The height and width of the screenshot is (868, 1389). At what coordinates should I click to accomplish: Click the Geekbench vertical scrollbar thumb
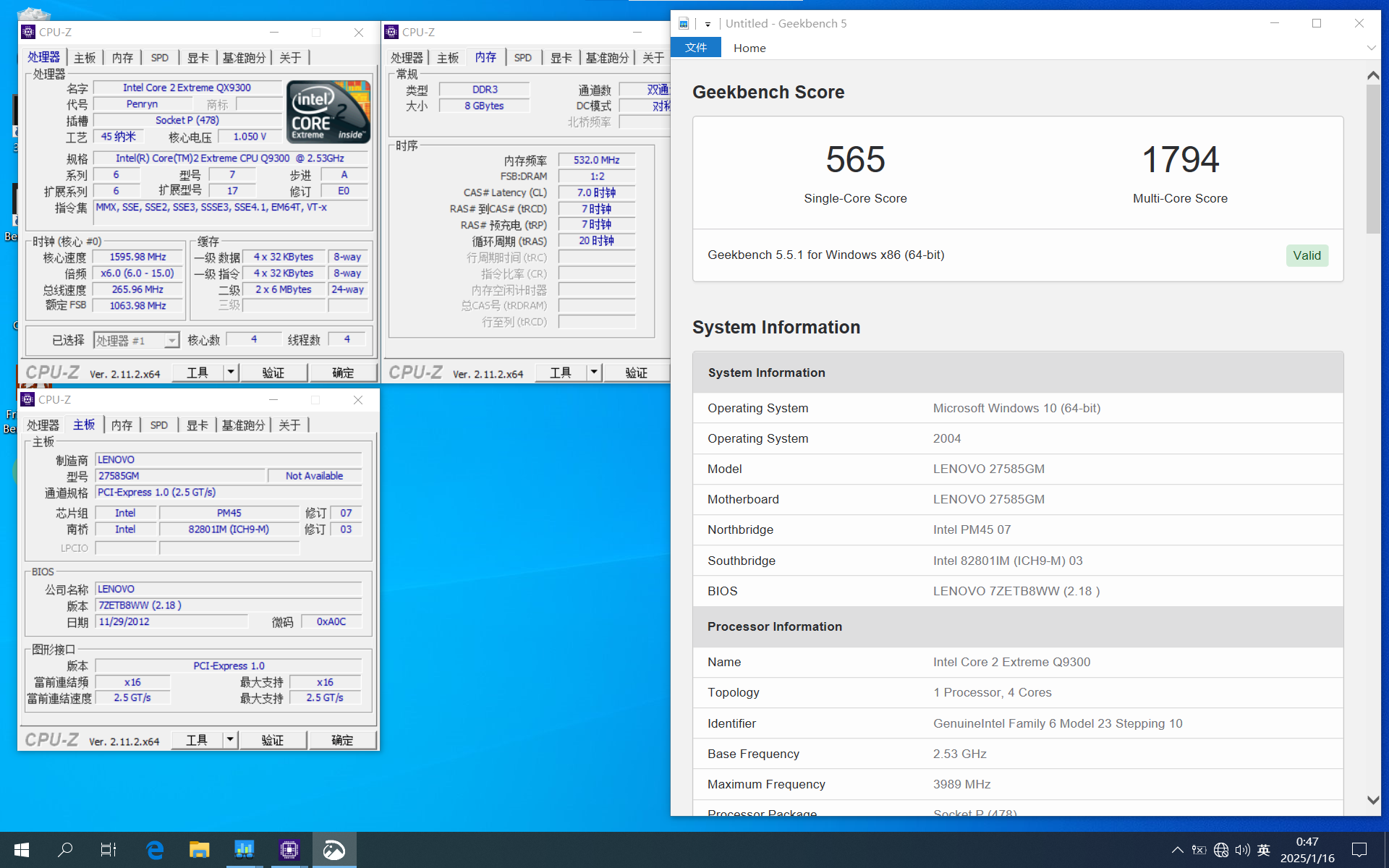coord(1373,159)
